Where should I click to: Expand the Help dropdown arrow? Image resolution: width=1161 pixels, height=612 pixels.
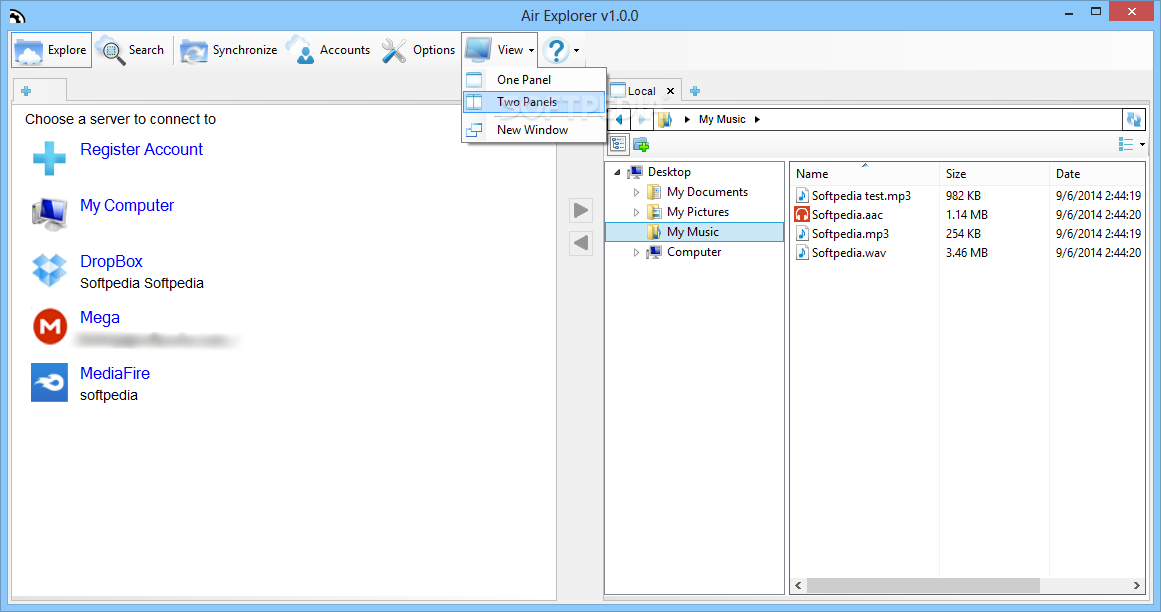tap(577, 50)
